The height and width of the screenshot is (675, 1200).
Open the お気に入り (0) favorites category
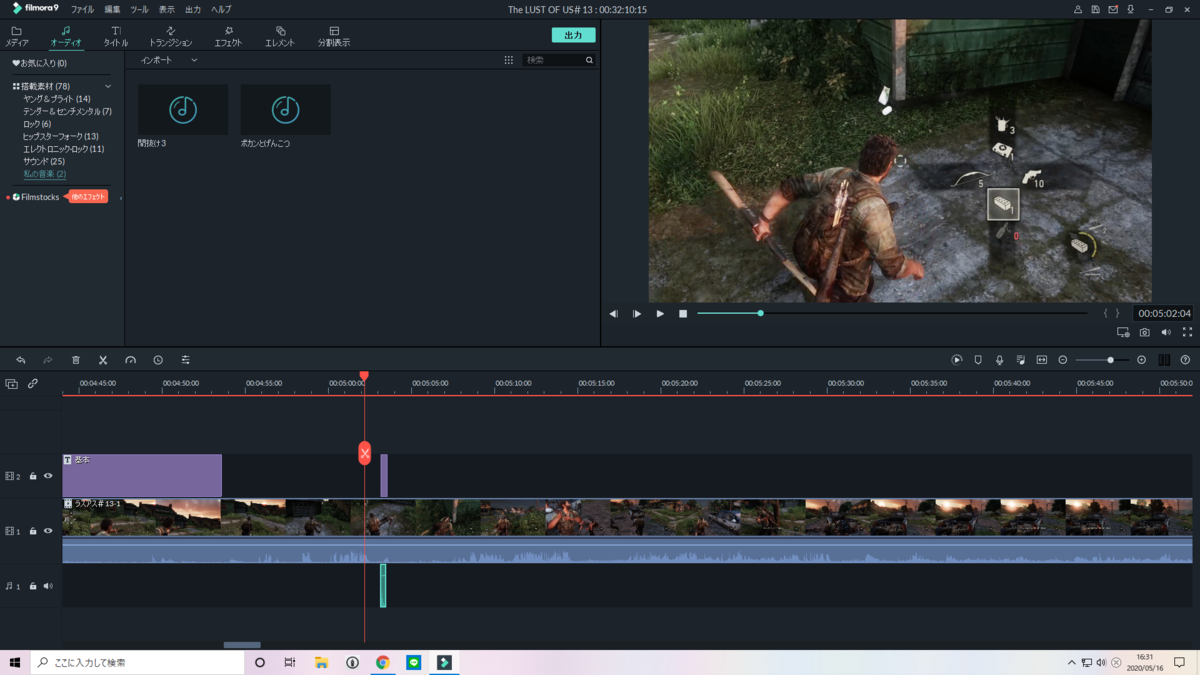click(40, 63)
